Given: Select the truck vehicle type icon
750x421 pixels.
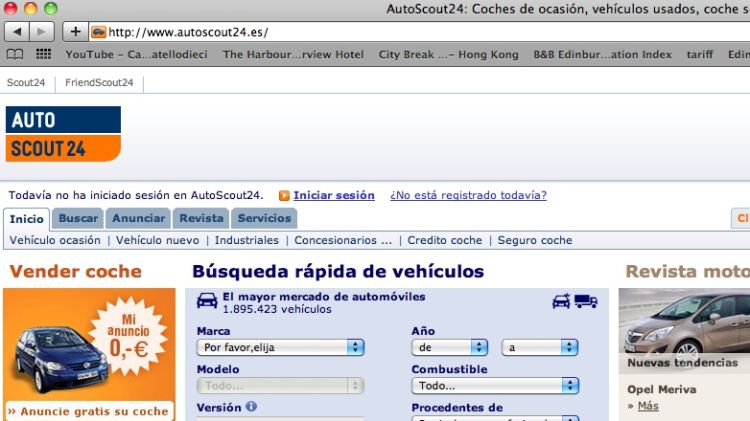Looking at the screenshot, I should (586, 301).
